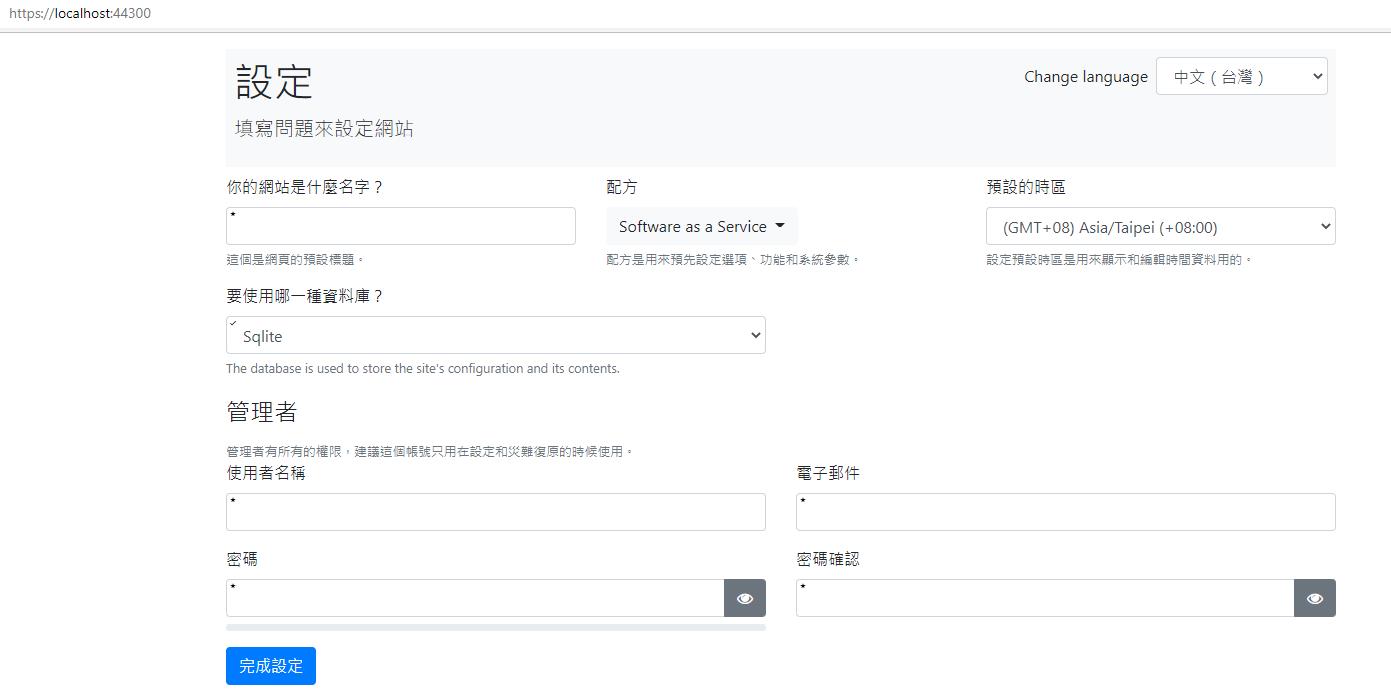The height and width of the screenshot is (697, 1391).
Task: Toggle visibility of the 密碼確認 field
Action: point(1315,598)
